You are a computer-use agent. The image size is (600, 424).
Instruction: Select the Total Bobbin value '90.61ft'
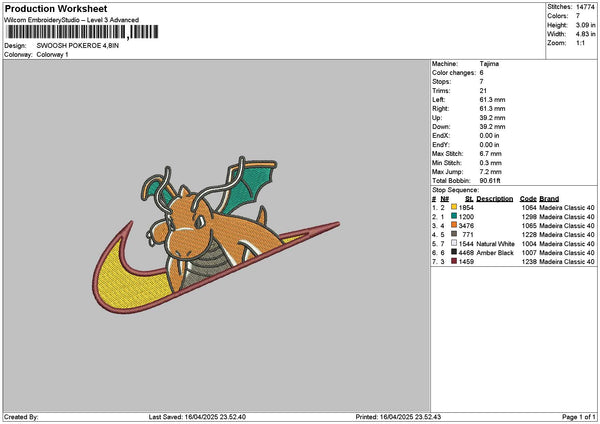(x=490, y=181)
